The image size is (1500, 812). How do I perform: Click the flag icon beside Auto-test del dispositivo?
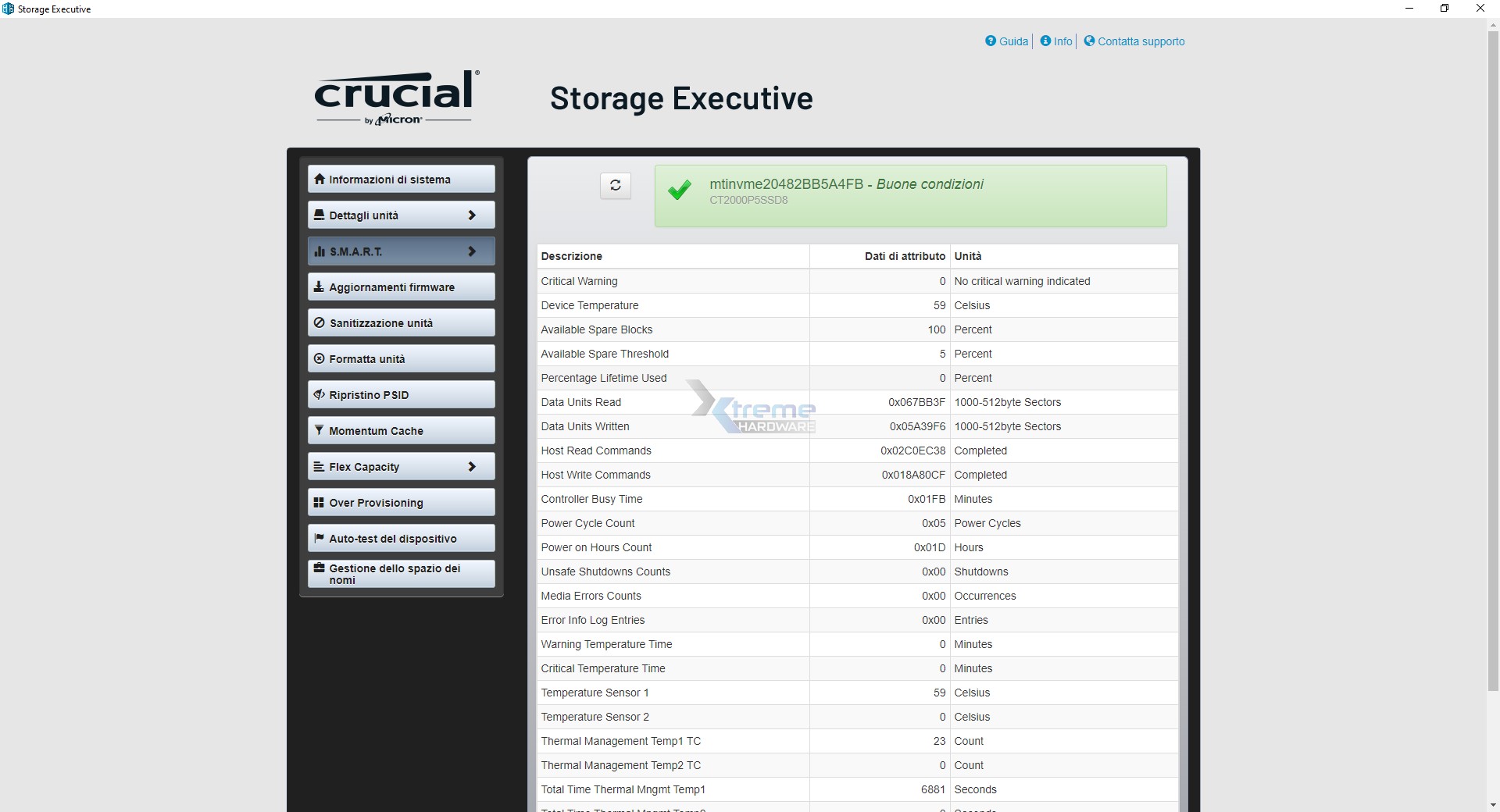tap(319, 538)
